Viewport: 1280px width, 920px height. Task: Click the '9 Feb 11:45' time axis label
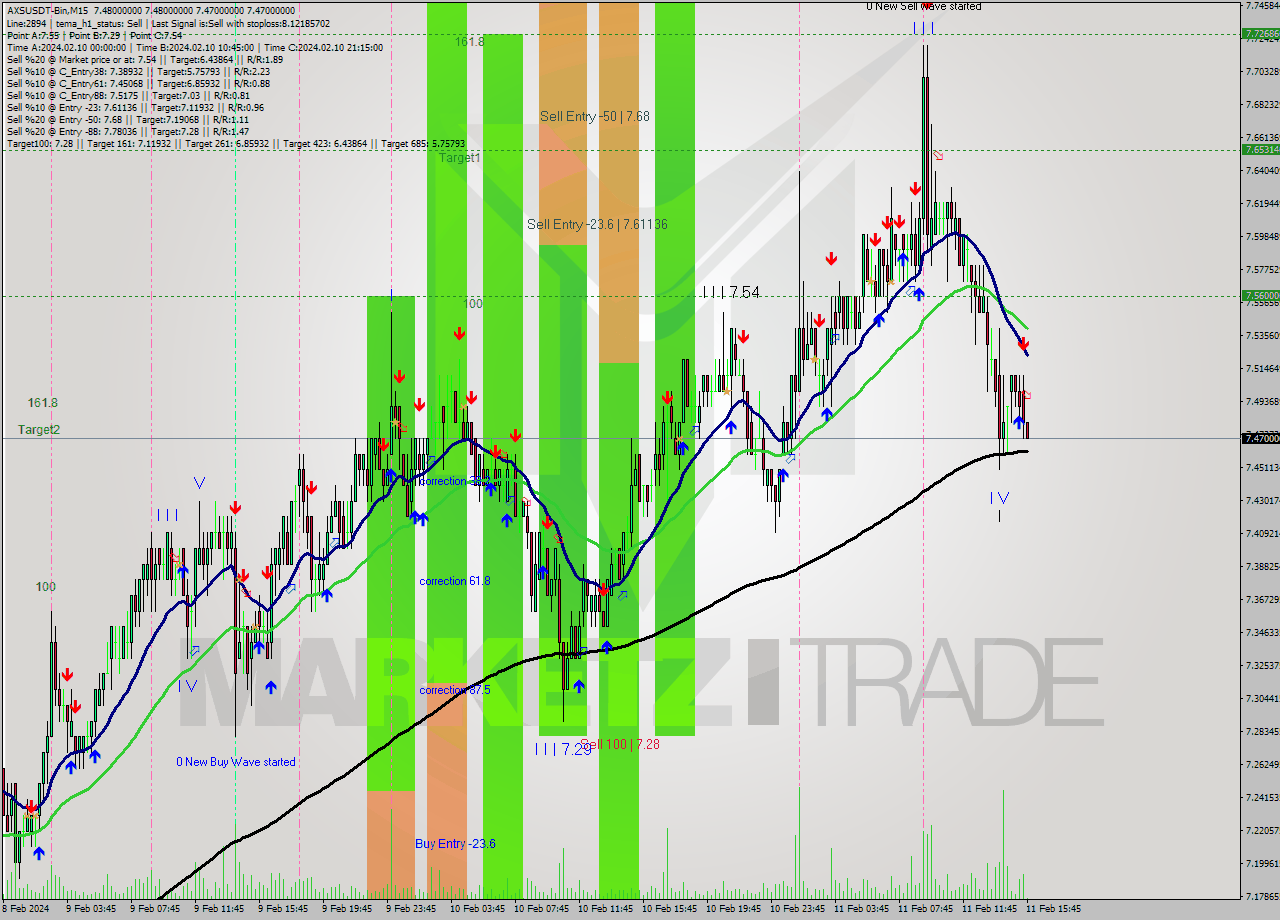pyautogui.click(x=219, y=909)
